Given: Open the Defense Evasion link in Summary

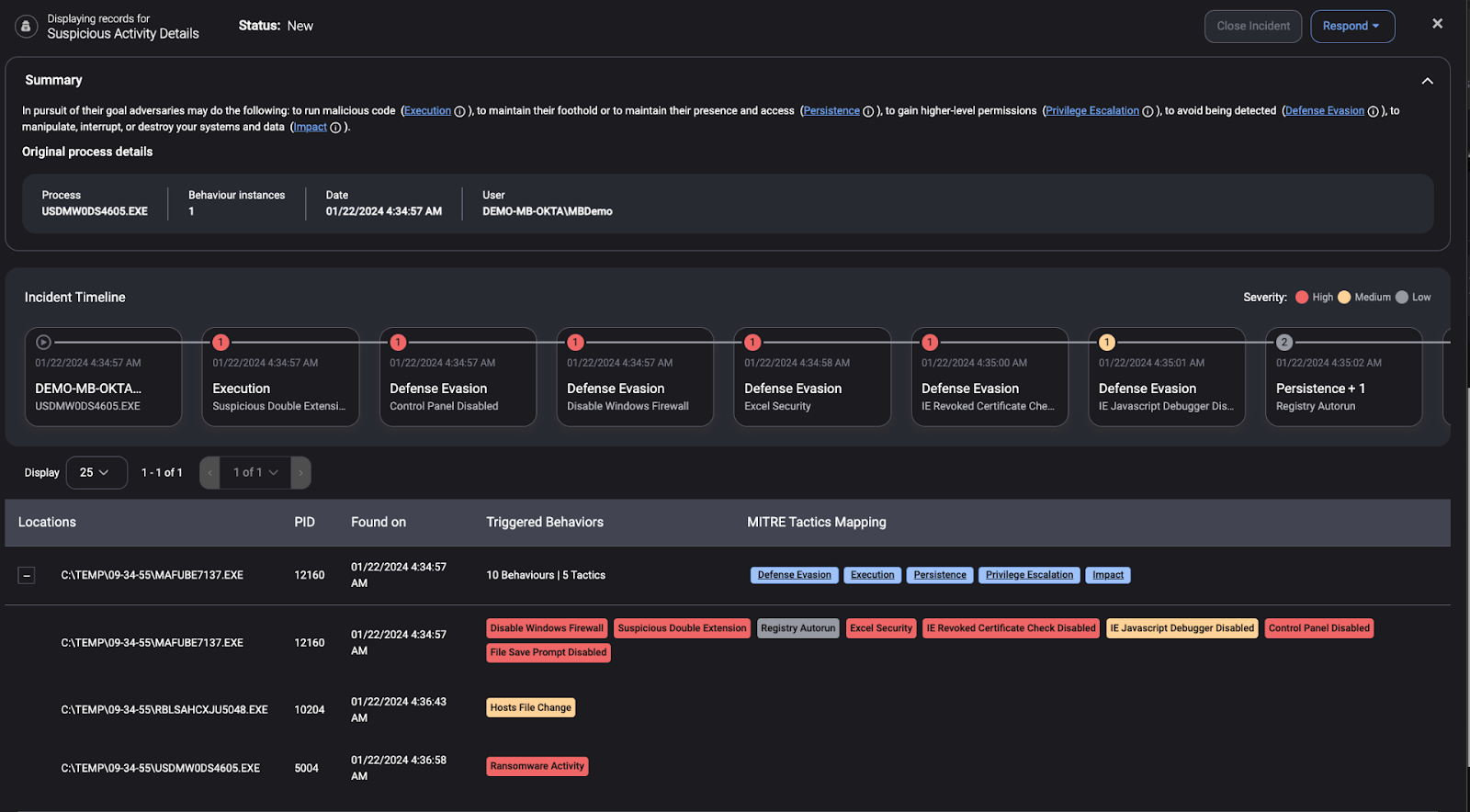Looking at the screenshot, I should coord(1325,111).
